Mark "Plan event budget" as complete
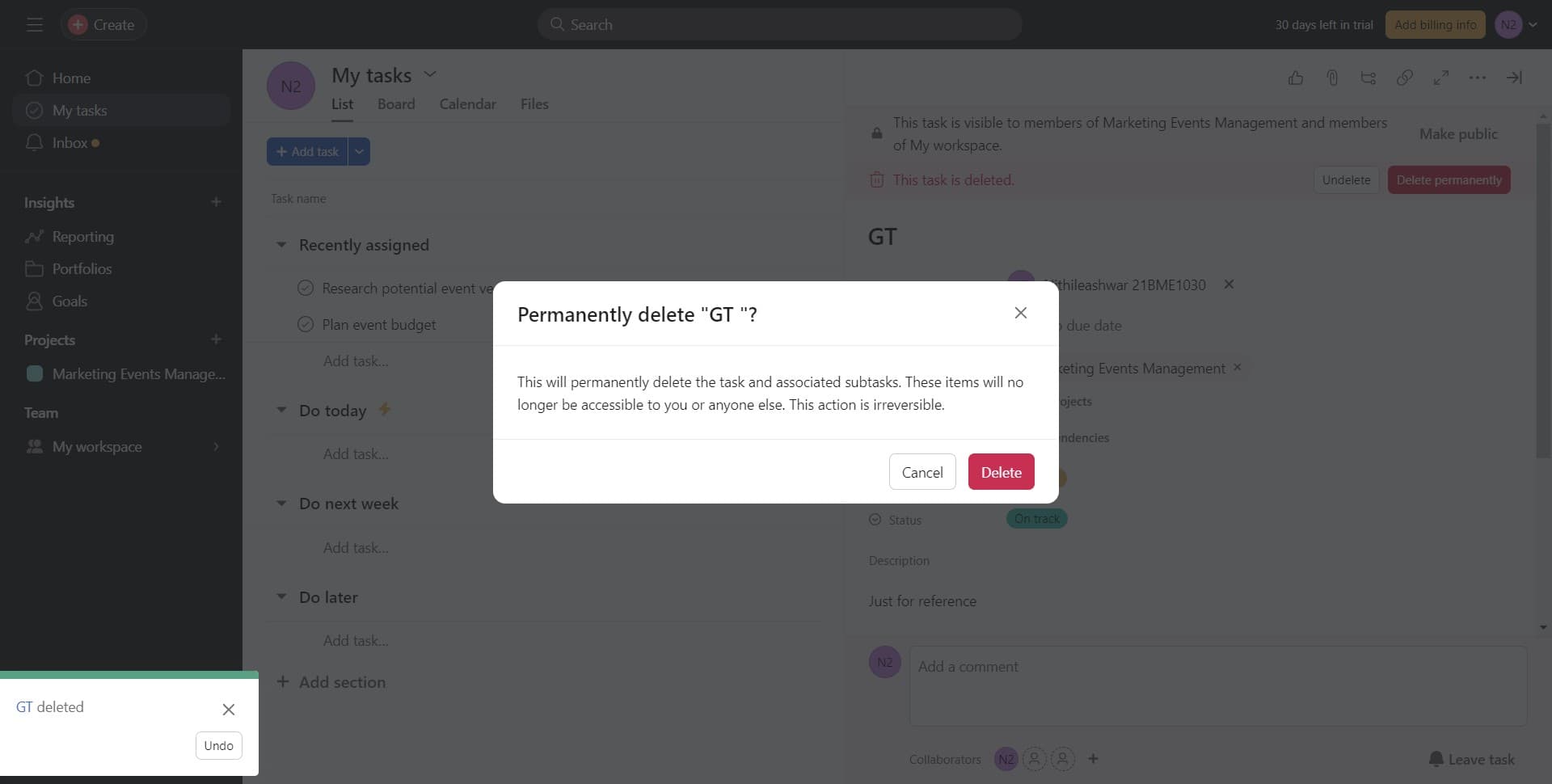Screen dimensions: 1552x784 tap(305, 323)
